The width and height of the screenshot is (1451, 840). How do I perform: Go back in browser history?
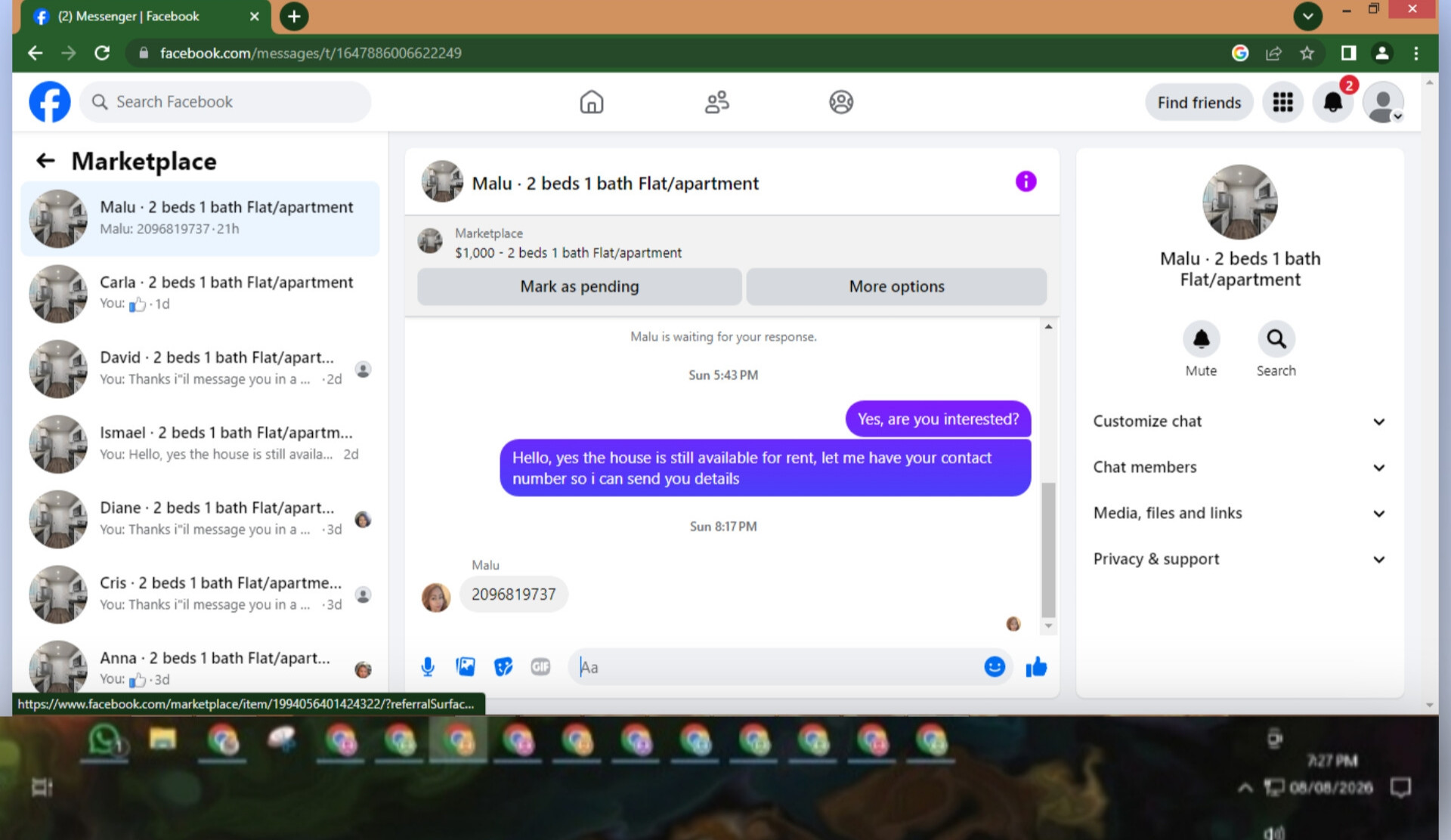tap(35, 53)
